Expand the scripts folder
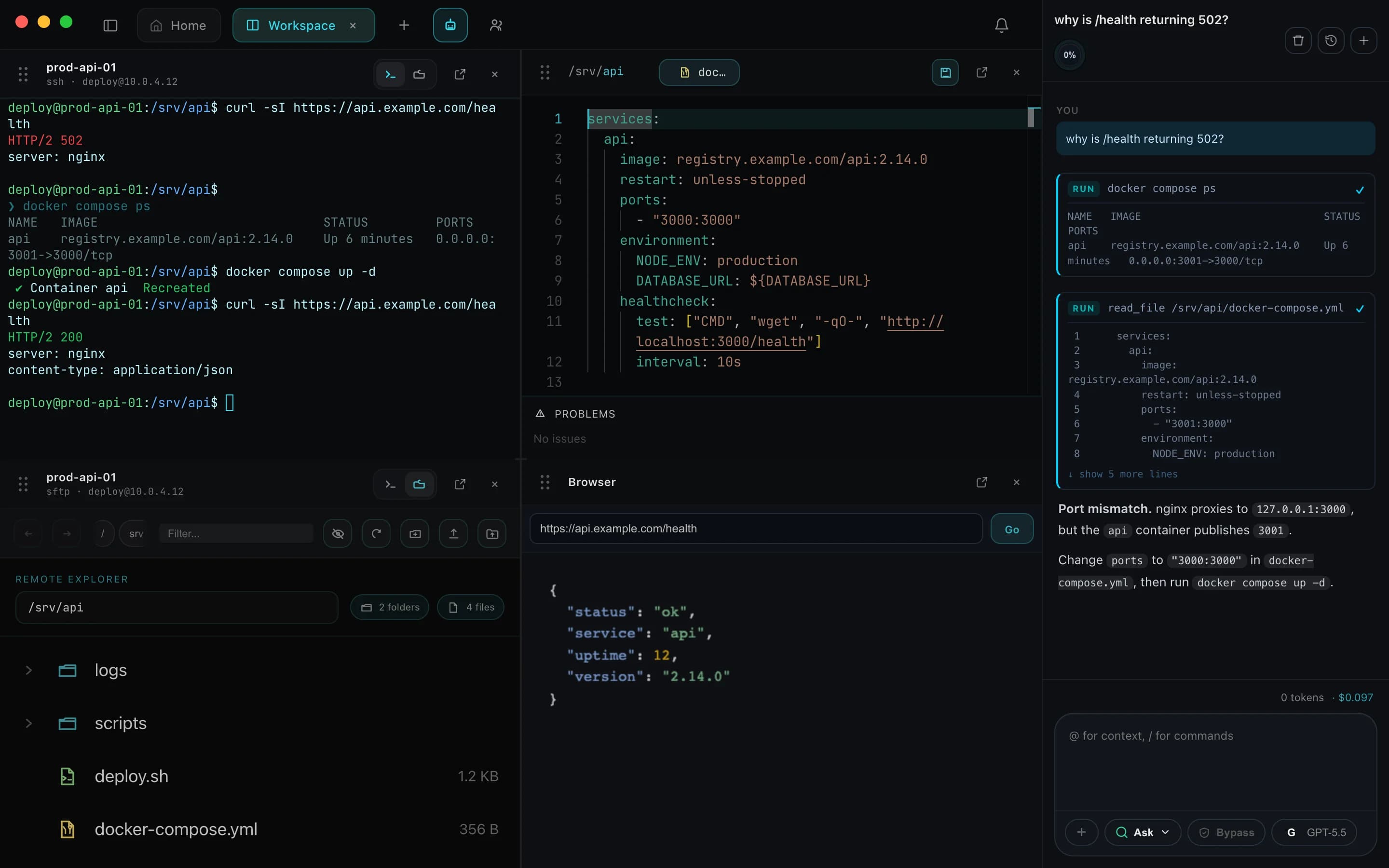This screenshot has height=868, width=1389. [x=28, y=723]
